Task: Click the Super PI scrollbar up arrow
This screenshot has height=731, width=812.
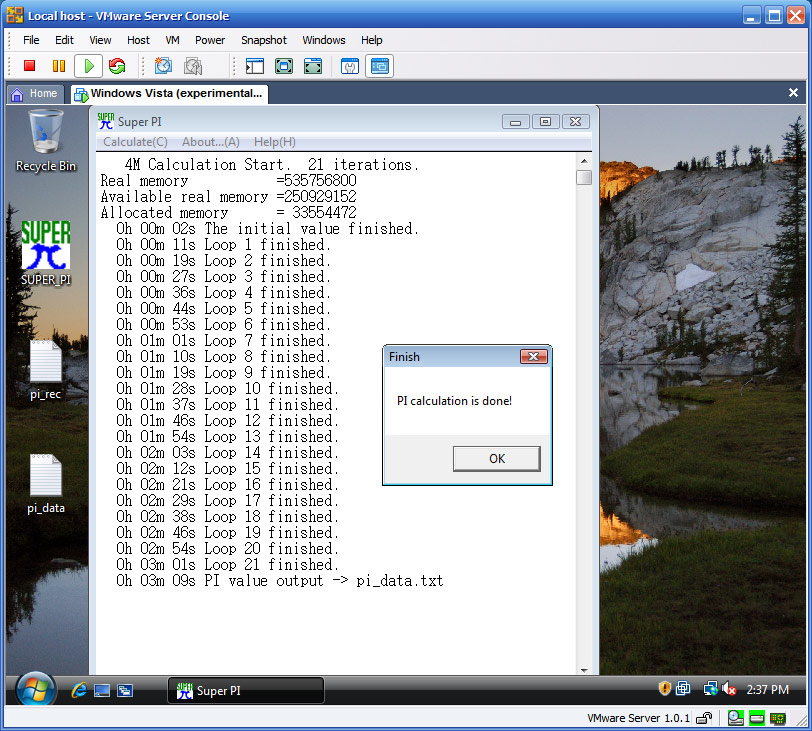Action: (x=584, y=161)
